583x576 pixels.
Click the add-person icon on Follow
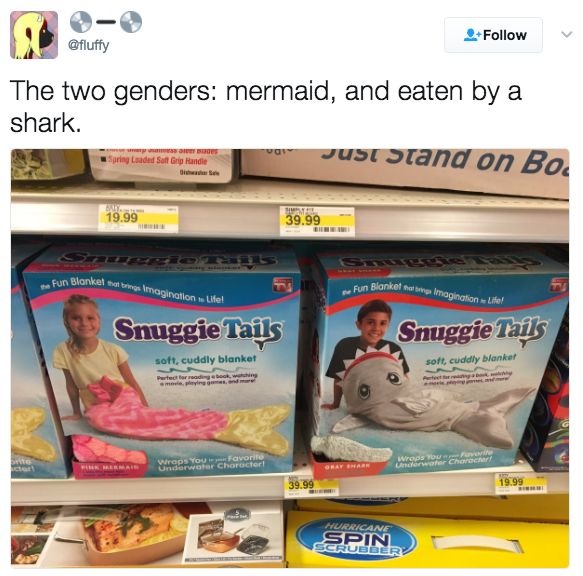pos(472,35)
